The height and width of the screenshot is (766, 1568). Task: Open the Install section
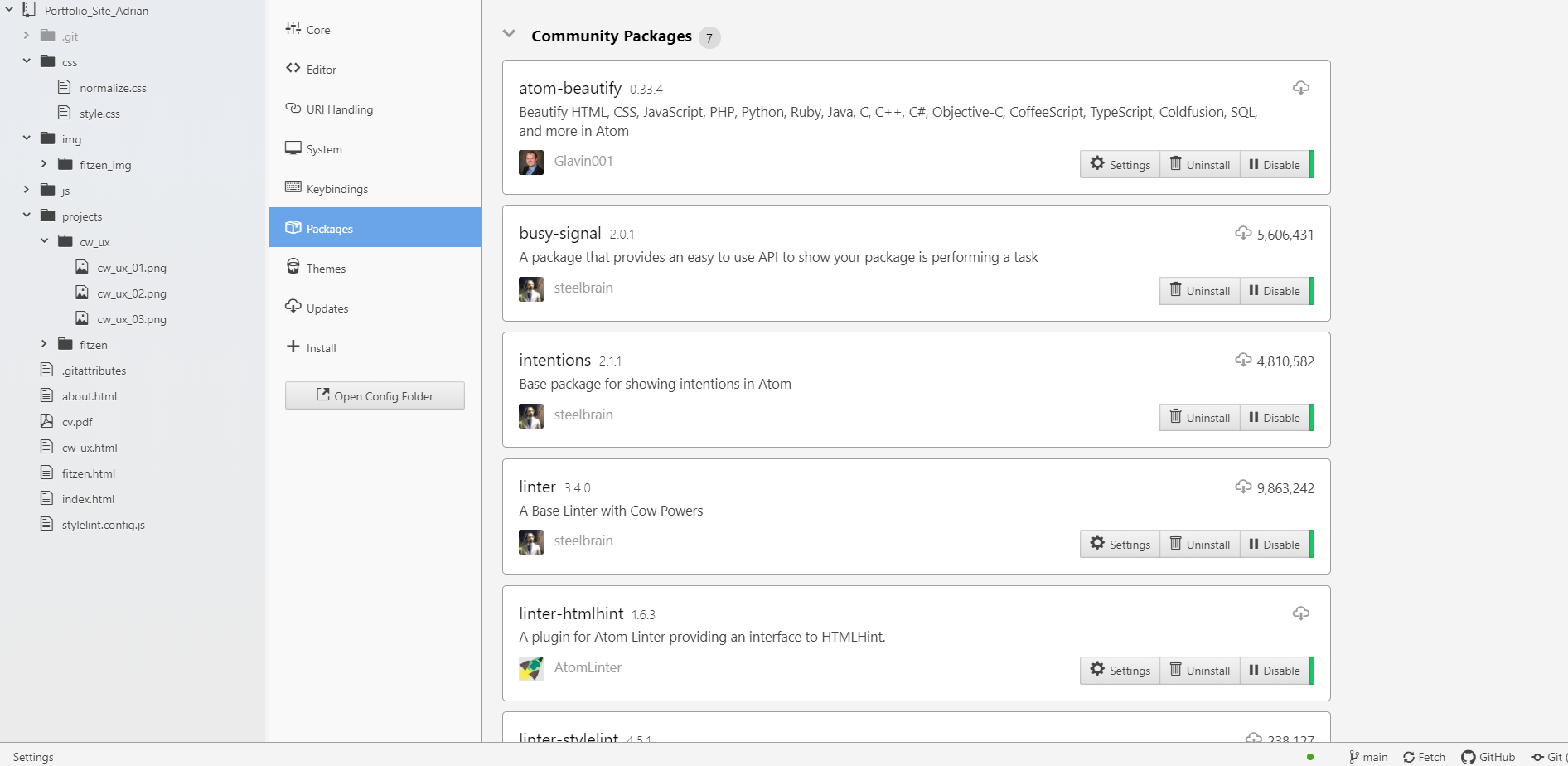(375, 348)
